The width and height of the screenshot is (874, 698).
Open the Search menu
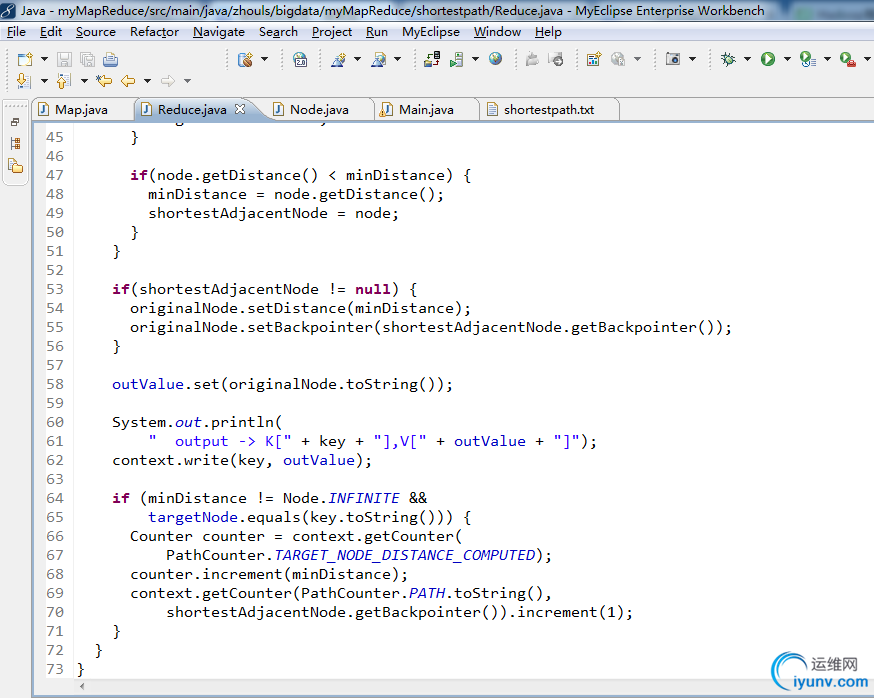tap(278, 32)
